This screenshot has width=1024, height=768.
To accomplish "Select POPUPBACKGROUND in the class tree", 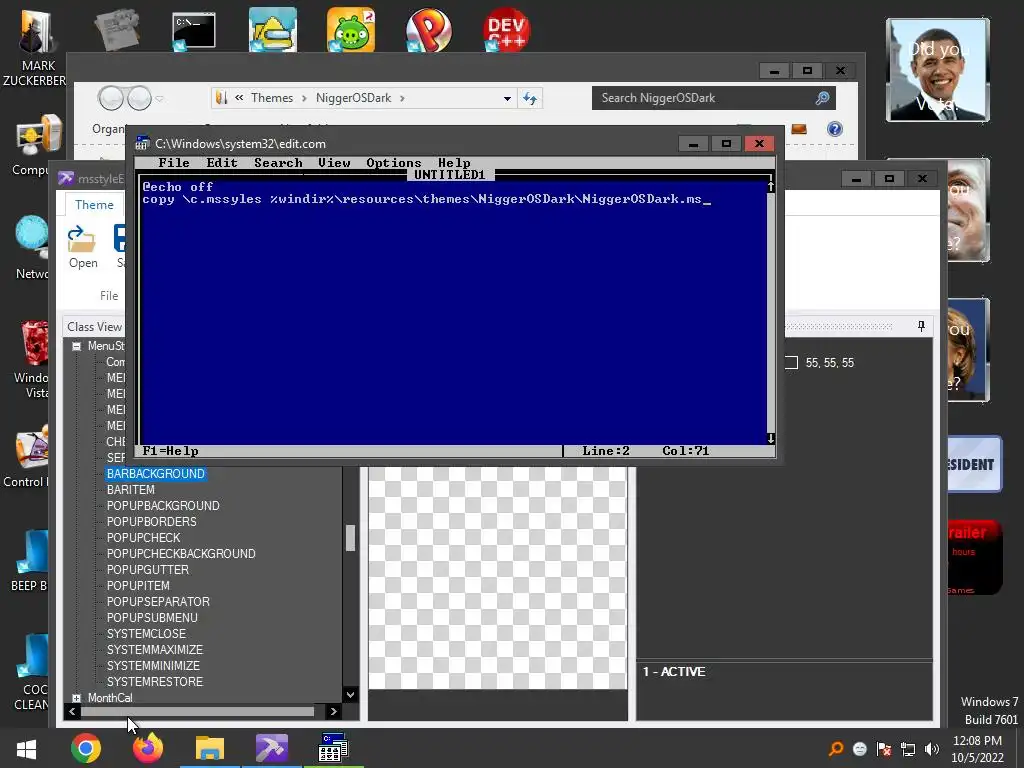I will (163, 505).
